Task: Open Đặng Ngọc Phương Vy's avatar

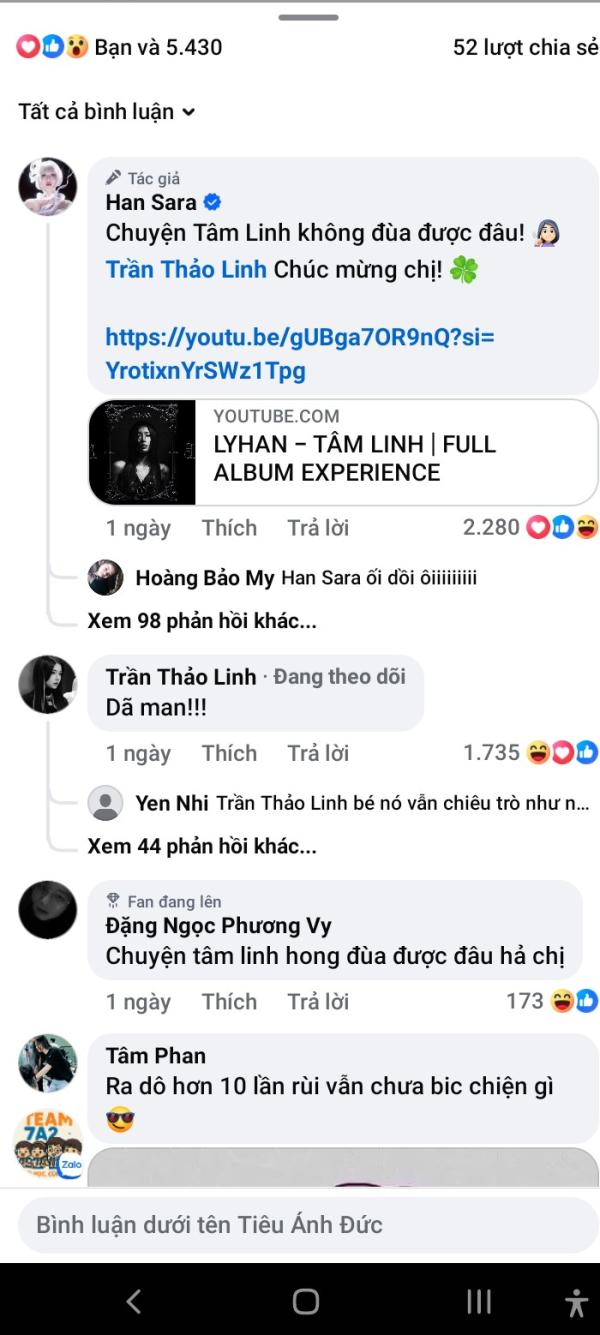Action: [47, 910]
